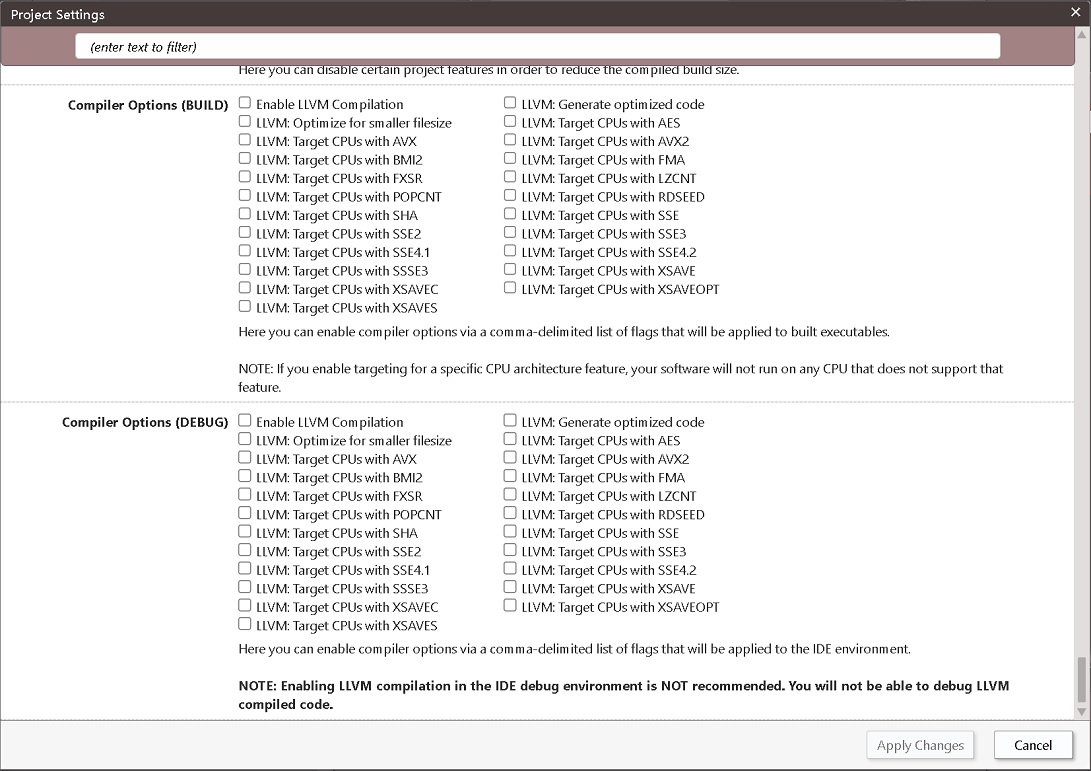Screen dimensions: 1091x771
Task: Check BUILD option LLVM: Generate optimized code
Action: click(510, 103)
